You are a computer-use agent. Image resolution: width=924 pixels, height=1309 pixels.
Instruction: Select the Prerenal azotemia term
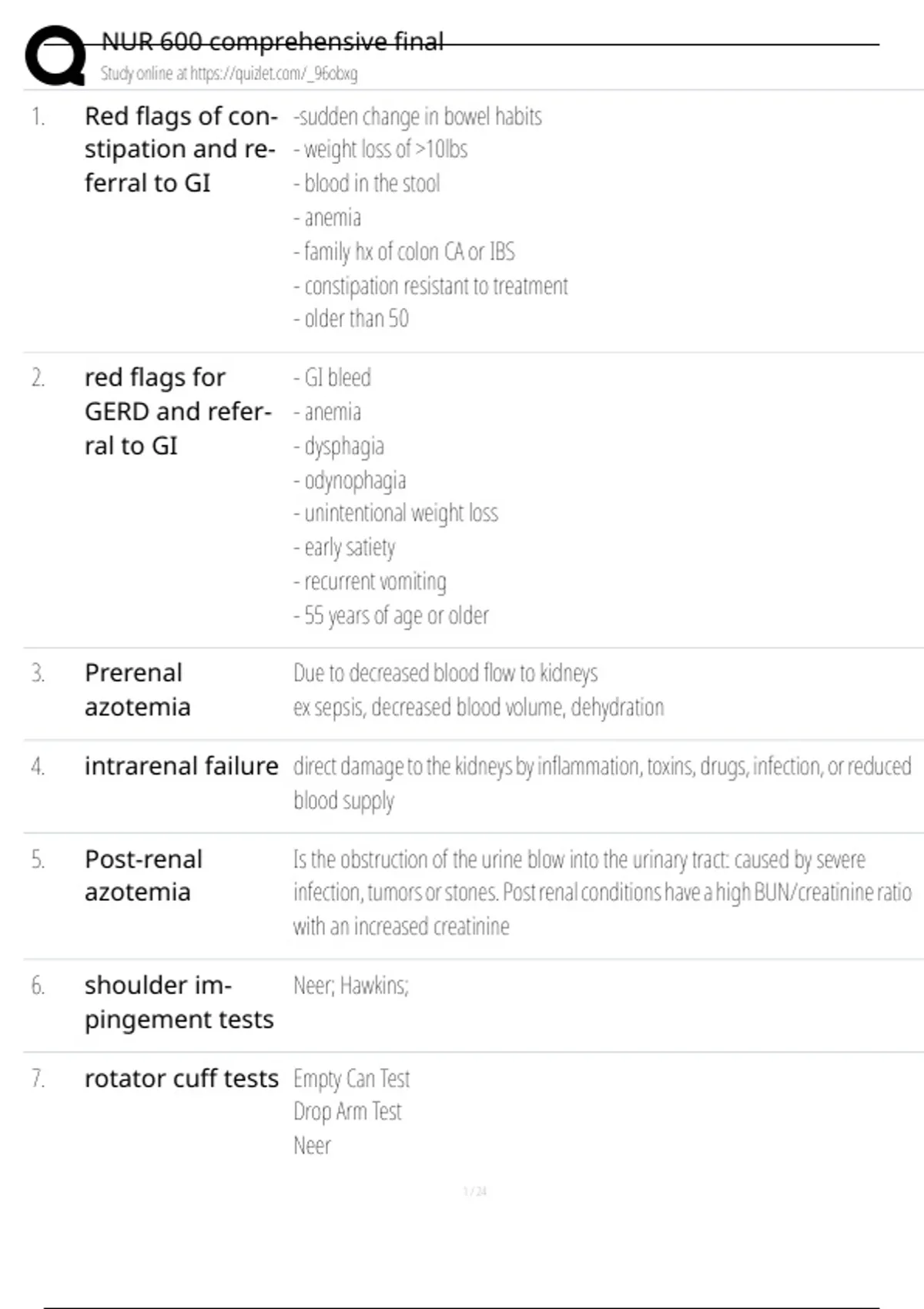[137, 689]
